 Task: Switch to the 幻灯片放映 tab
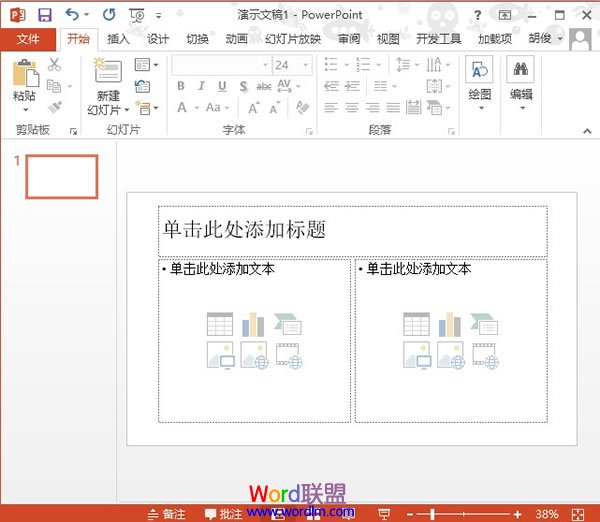point(293,39)
